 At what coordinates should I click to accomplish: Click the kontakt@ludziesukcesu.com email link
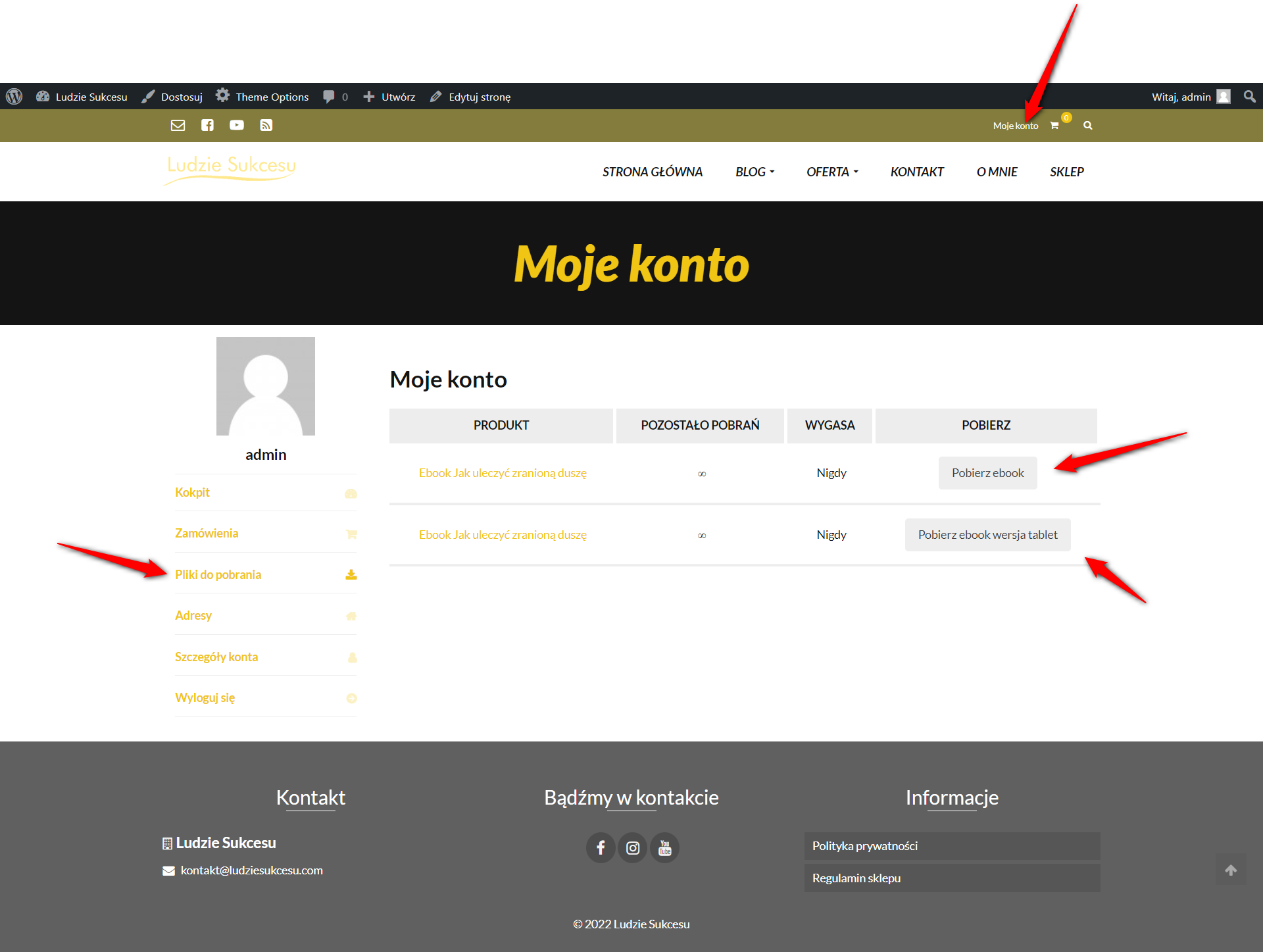point(251,870)
